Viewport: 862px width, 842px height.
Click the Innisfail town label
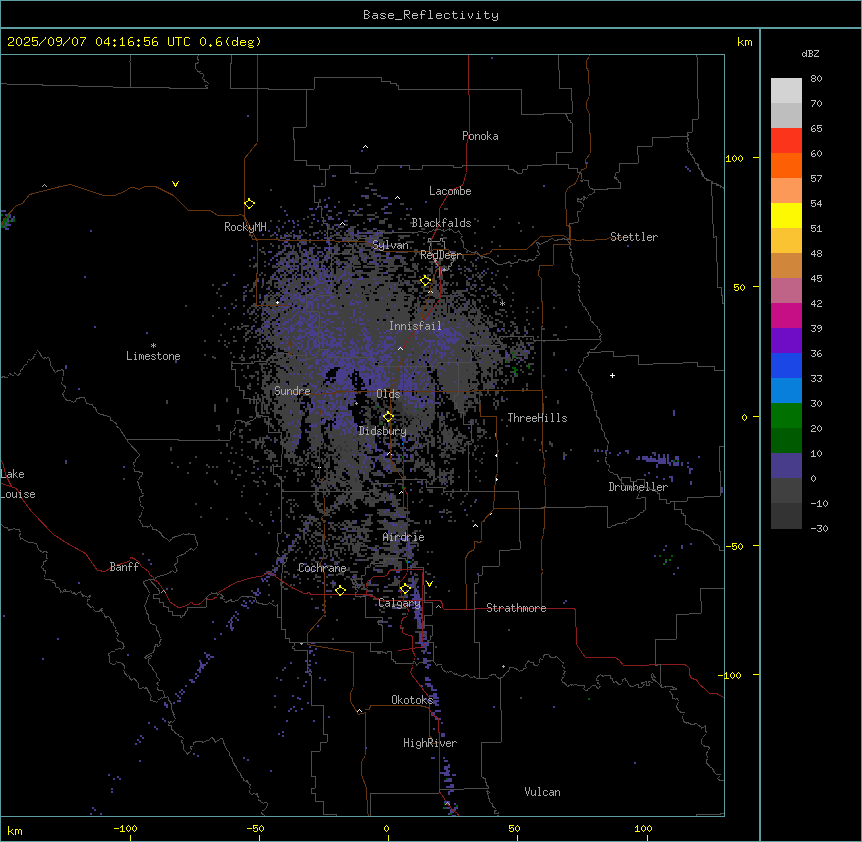[415, 326]
